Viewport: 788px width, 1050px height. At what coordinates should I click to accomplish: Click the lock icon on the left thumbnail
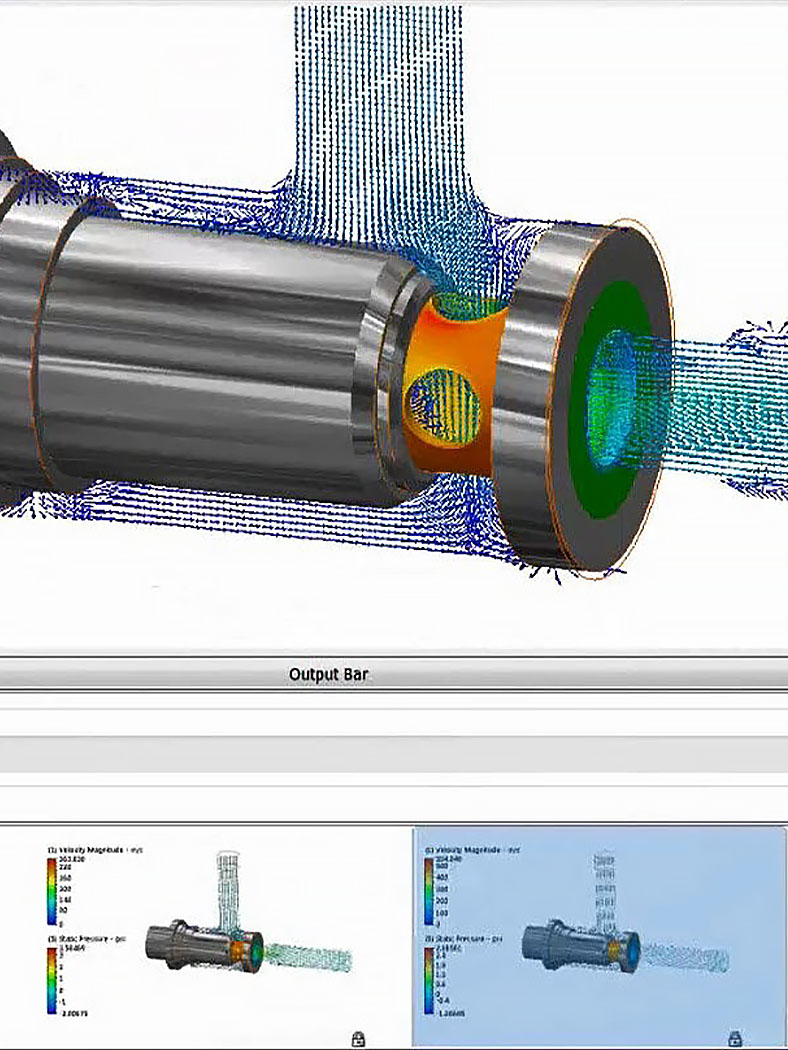[x=359, y=1039]
